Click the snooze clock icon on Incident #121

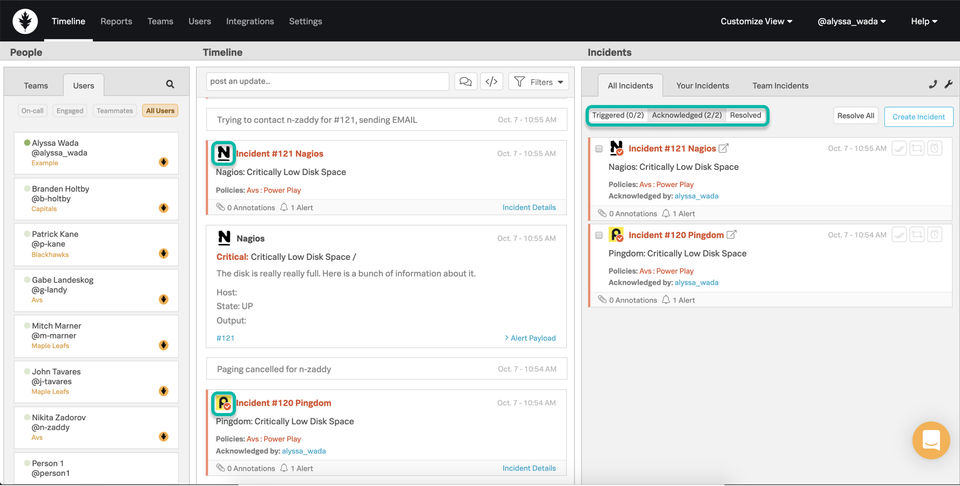(x=934, y=148)
